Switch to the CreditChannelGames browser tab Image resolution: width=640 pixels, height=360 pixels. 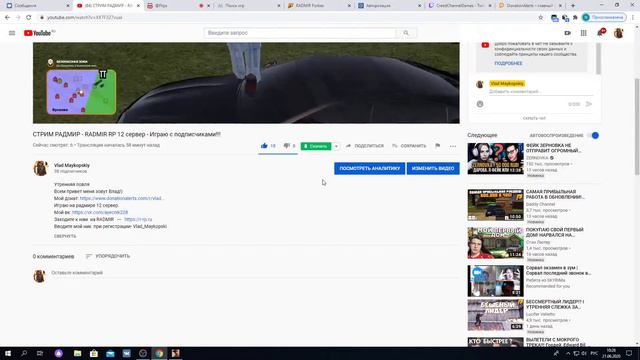[x=459, y=6]
